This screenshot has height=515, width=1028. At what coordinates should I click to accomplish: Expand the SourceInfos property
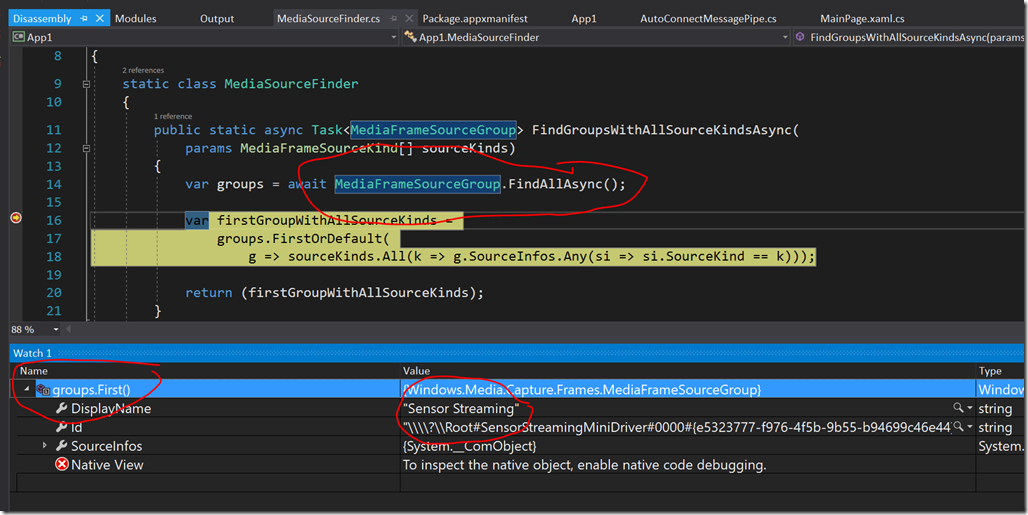pos(45,446)
